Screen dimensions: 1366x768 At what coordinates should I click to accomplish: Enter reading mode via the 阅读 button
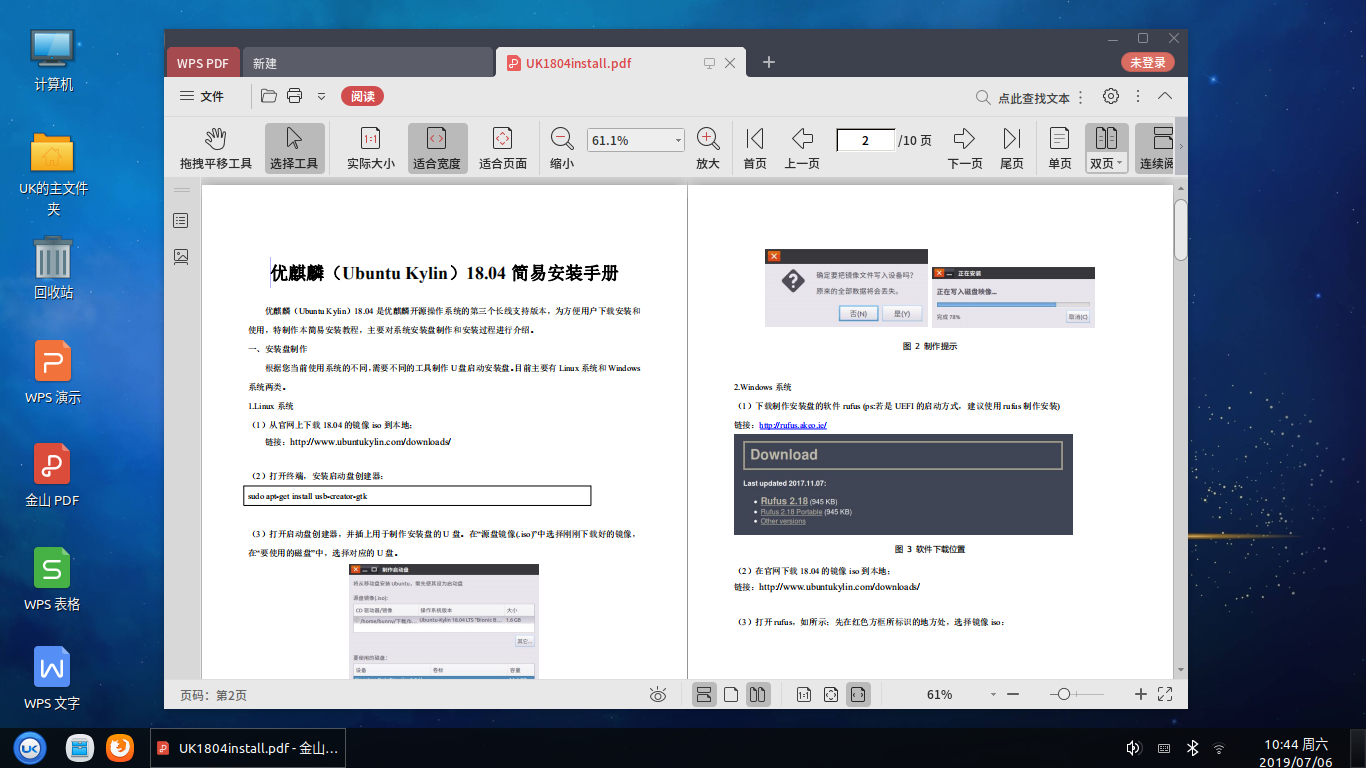(362, 96)
